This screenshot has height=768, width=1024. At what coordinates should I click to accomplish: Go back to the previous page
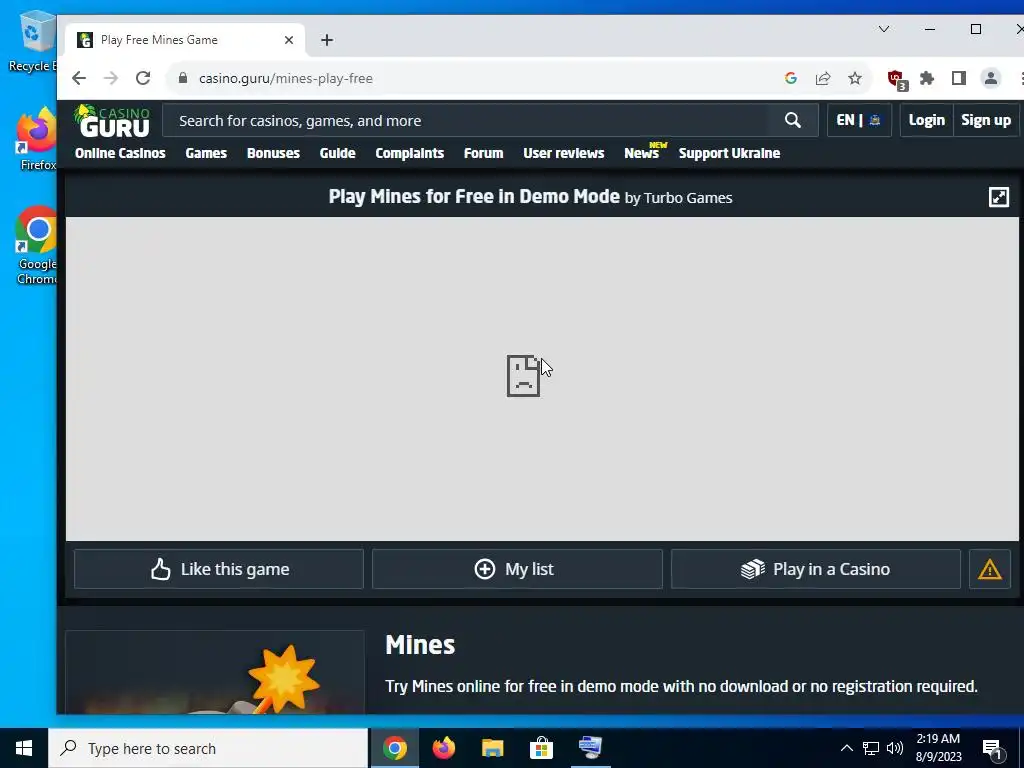click(x=79, y=78)
